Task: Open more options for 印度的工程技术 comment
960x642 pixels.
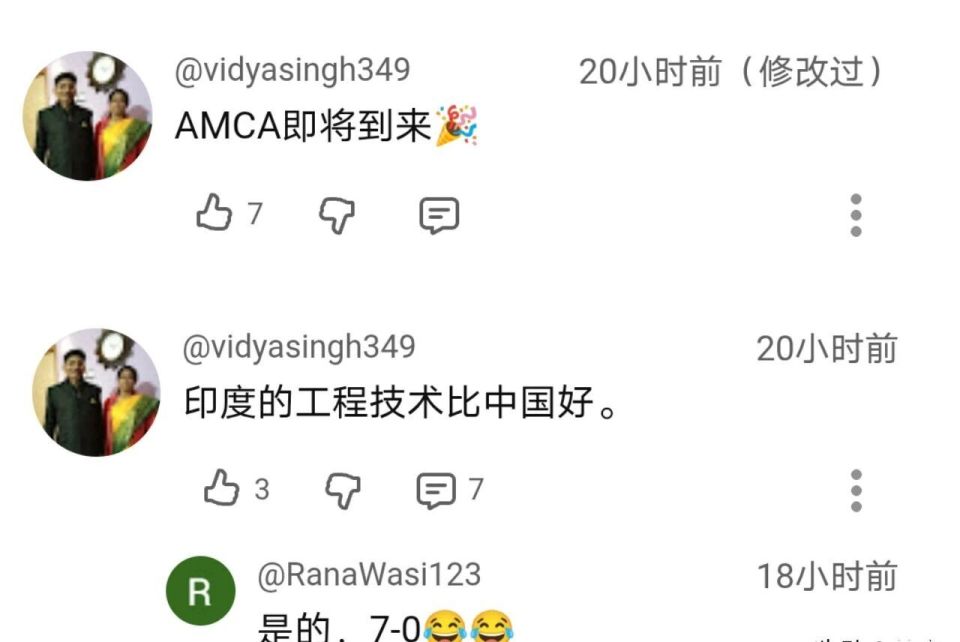Action: point(856,490)
